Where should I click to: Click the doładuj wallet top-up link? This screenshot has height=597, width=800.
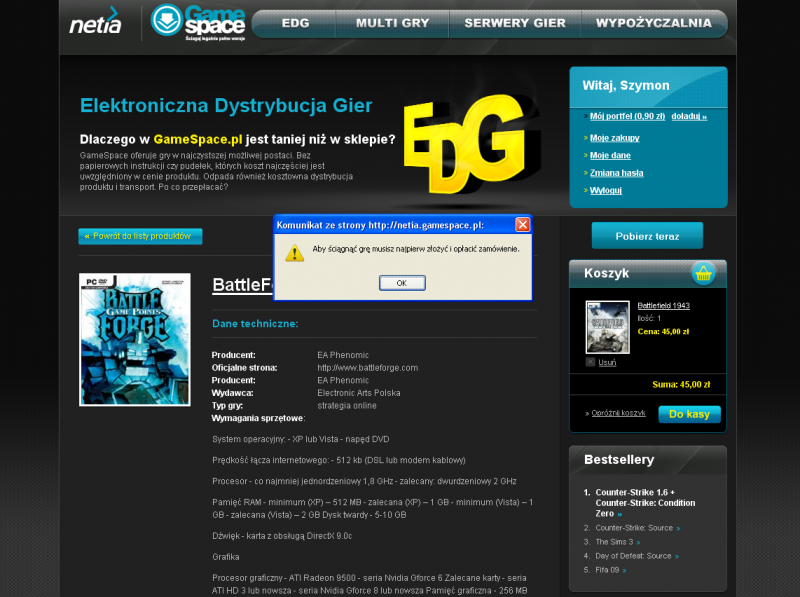click(688, 116)
